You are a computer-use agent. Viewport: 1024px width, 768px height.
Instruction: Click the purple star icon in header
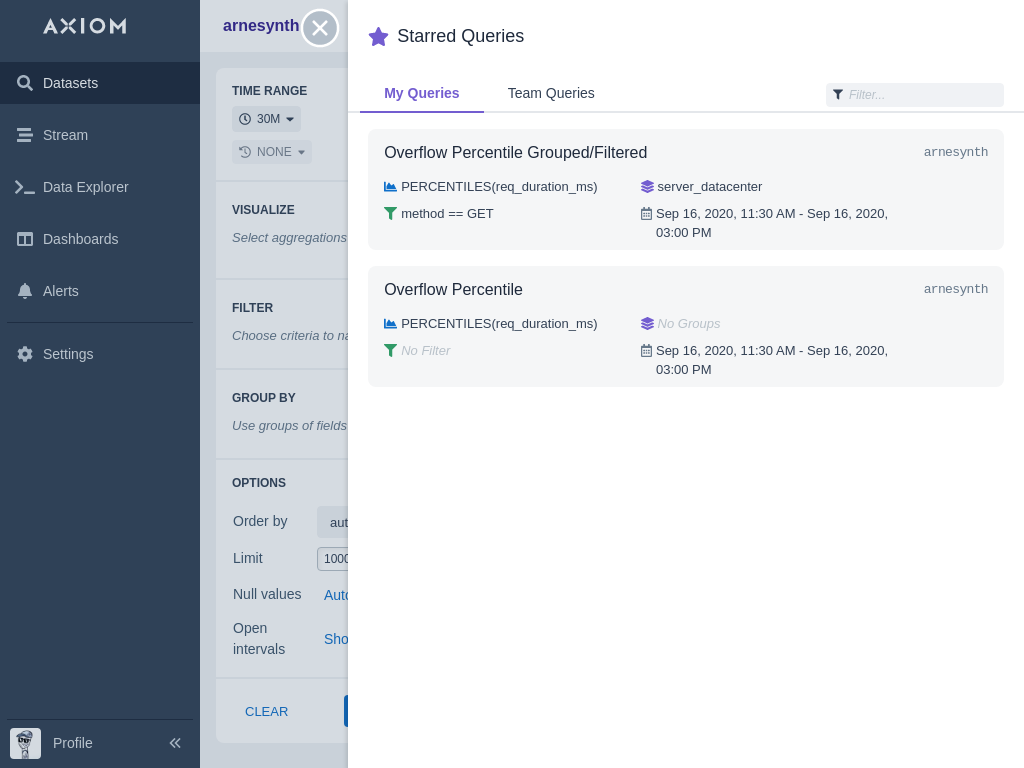[x=378, y=37]
